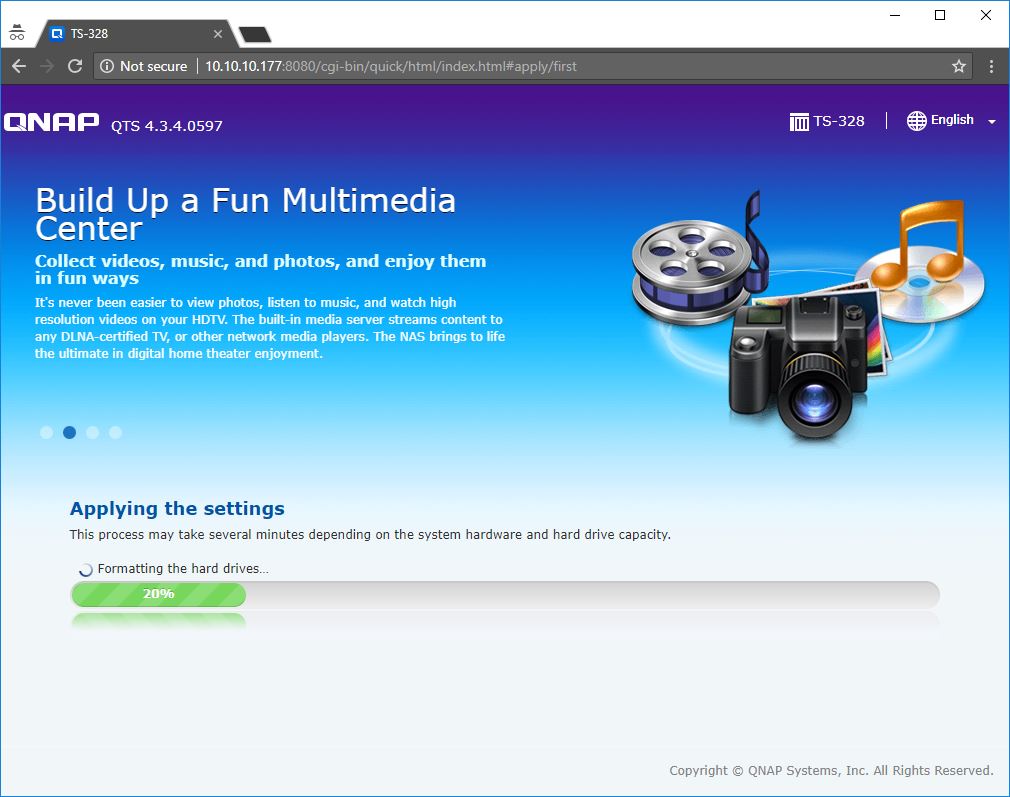
Task: Click the Formatting the hard drives status text
Action: coord(183,569)
